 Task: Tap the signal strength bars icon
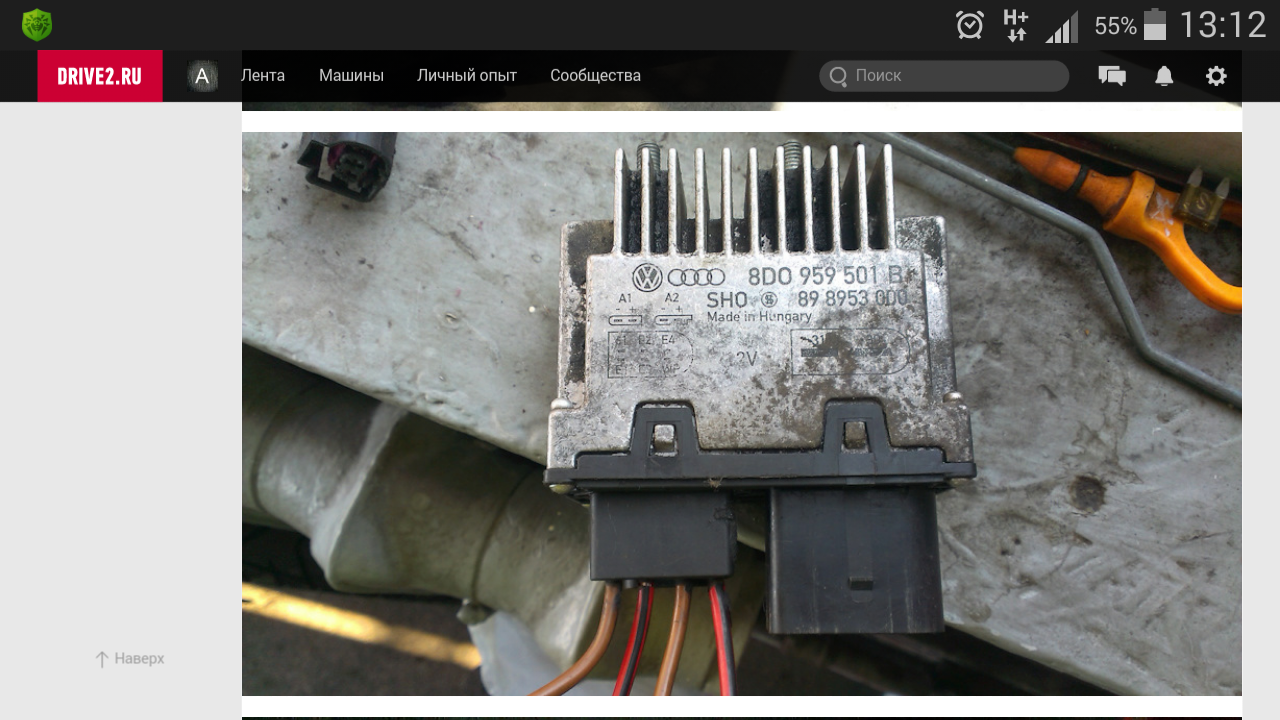(1062, 27)
